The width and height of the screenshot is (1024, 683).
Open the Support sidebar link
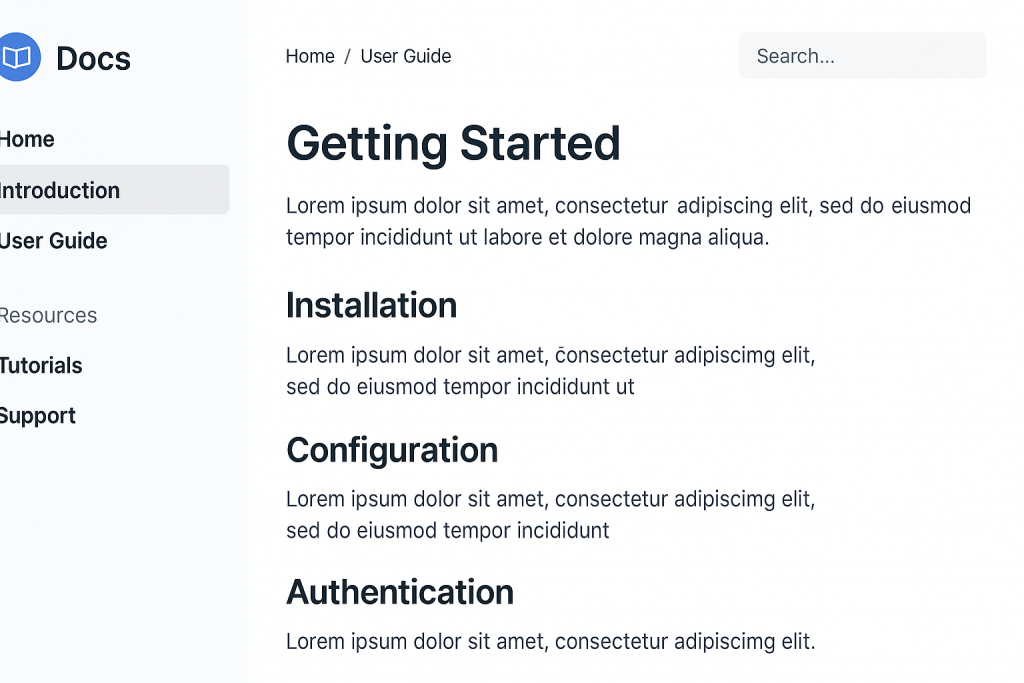(38, 416)
